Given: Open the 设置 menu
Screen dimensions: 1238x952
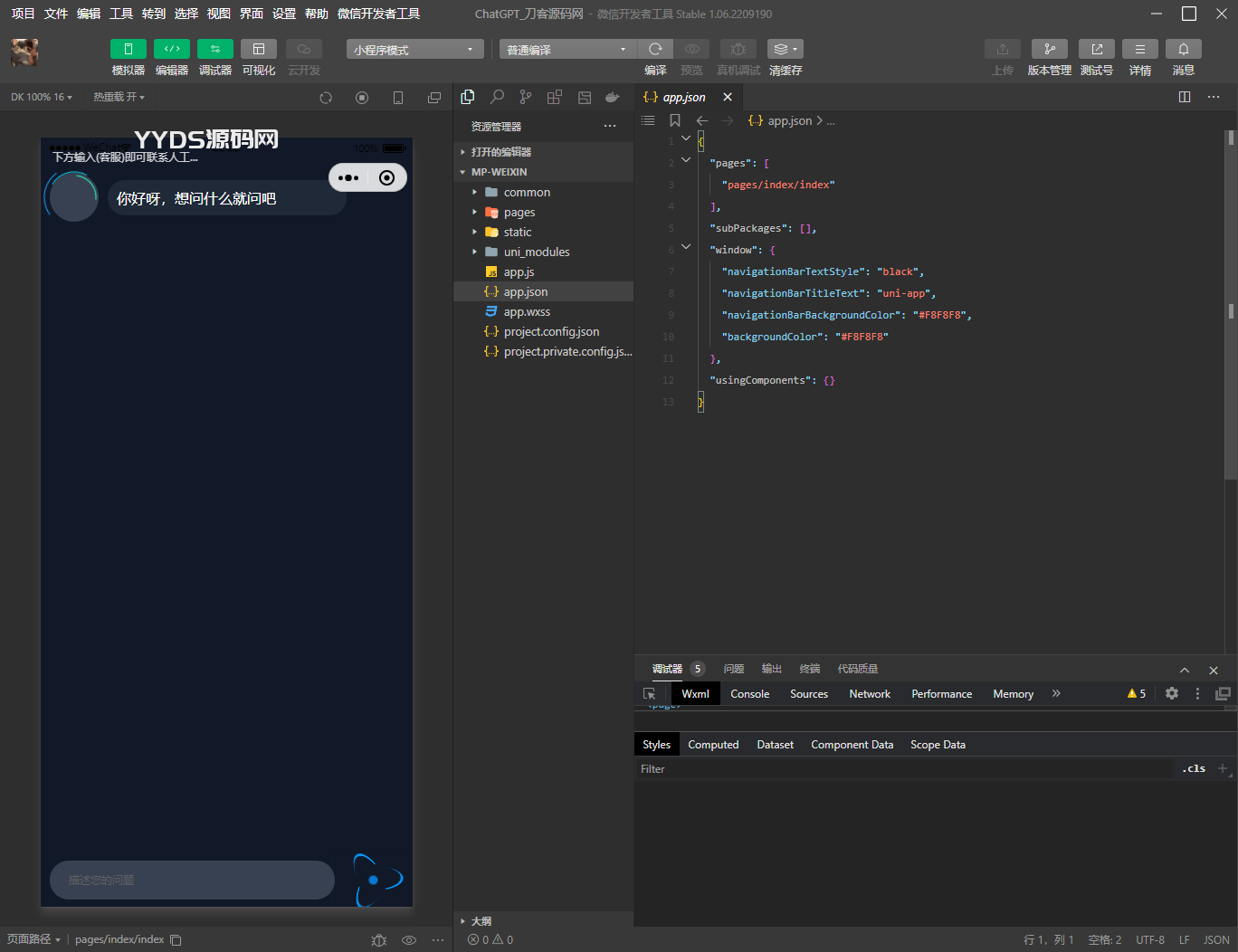Looking at the screenshot, I should [x=284, y=14].
